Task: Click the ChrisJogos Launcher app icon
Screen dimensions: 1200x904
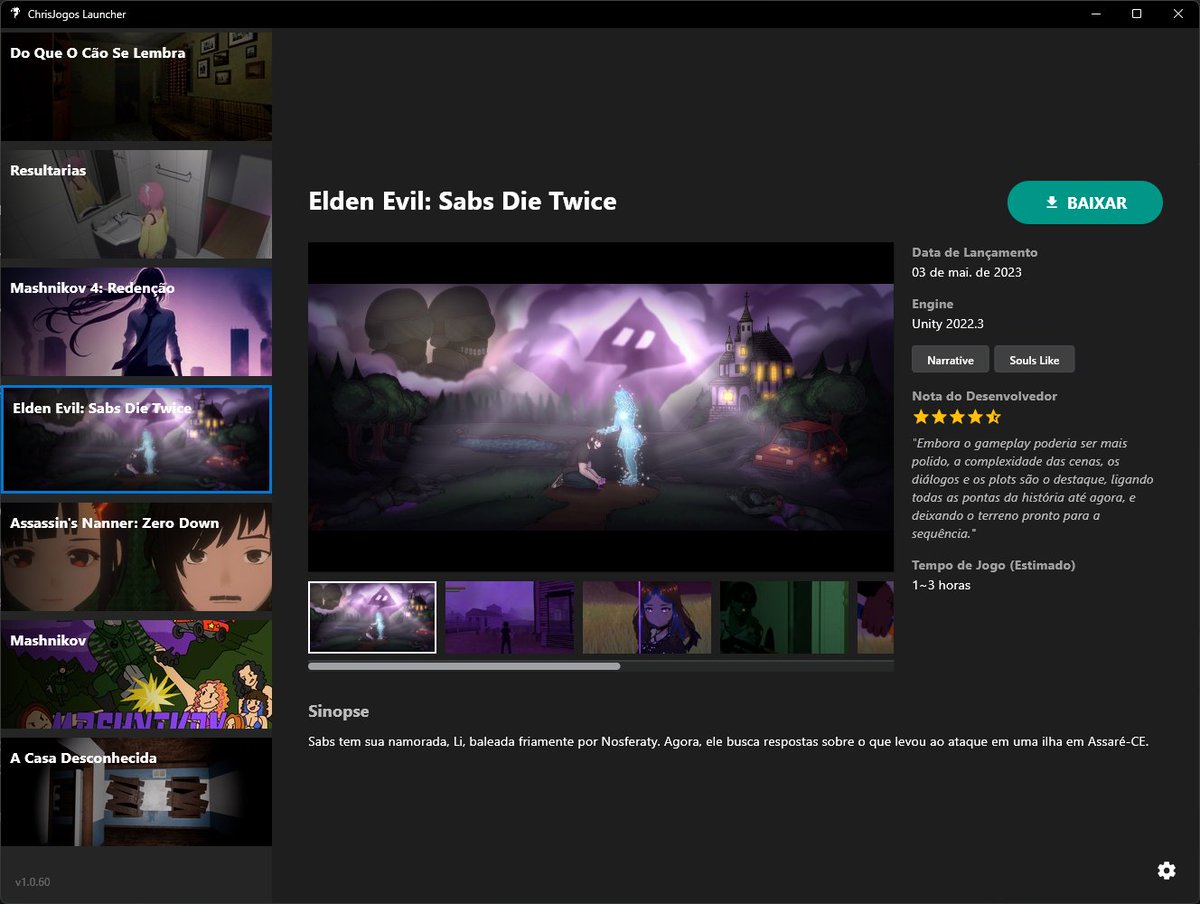Action: 15,14
